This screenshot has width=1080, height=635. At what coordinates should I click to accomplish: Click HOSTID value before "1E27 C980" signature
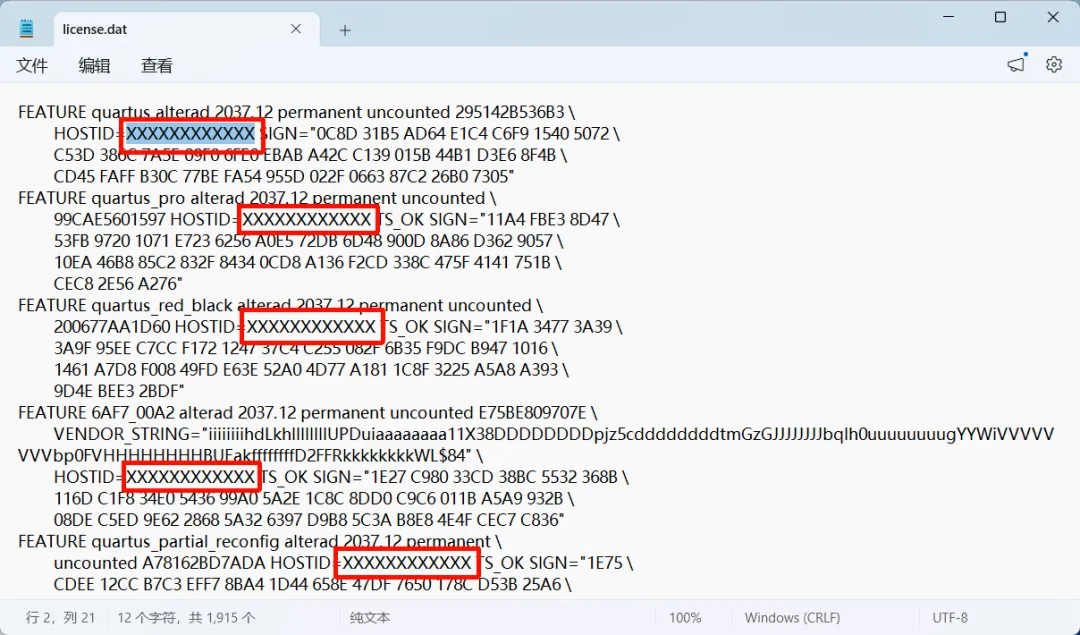[190, 477]
